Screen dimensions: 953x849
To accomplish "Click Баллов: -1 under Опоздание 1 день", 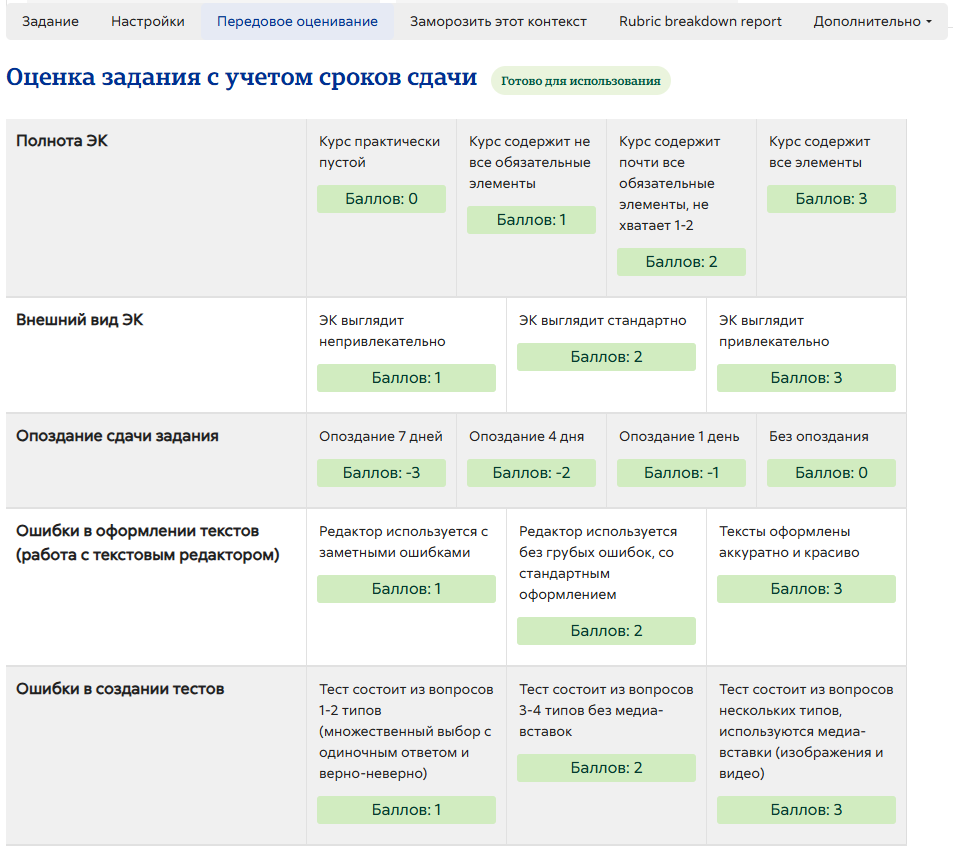I will (x=681, y=473).
